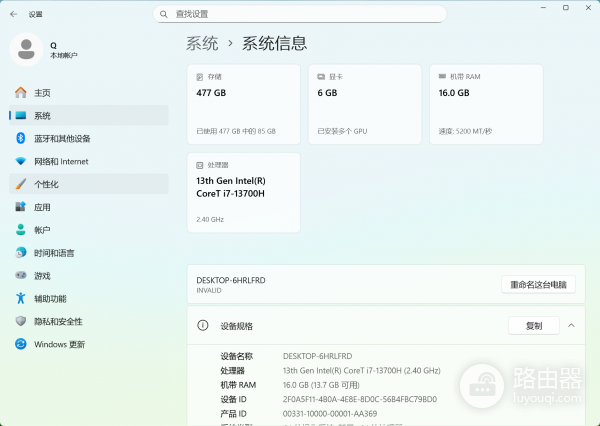This screenshot has height=426, width=600.
Task: Click the 2.40 GHz text on processor card
Action: click(210, 220)
